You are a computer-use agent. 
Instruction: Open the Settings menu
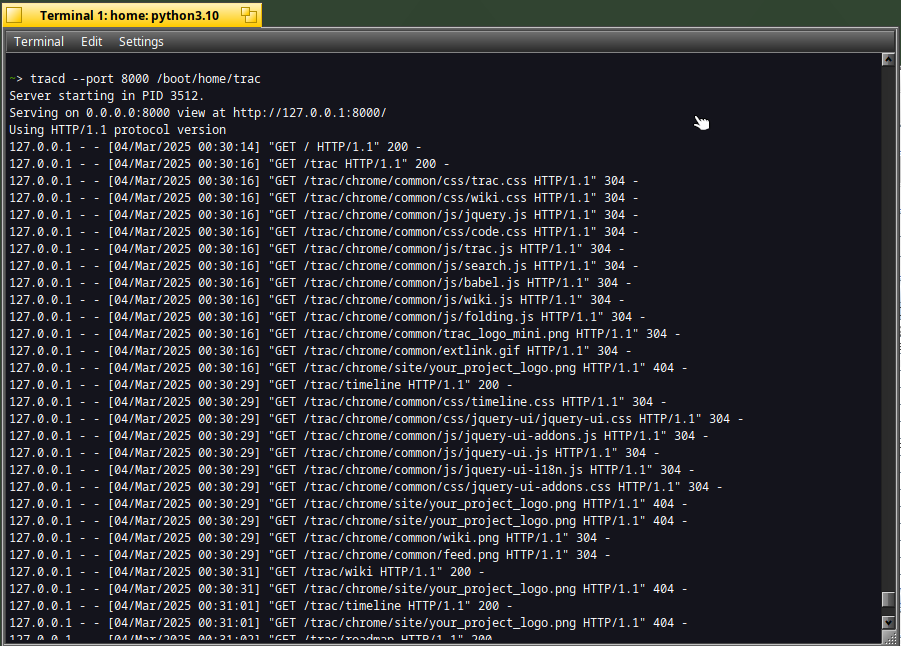(141, 41)
